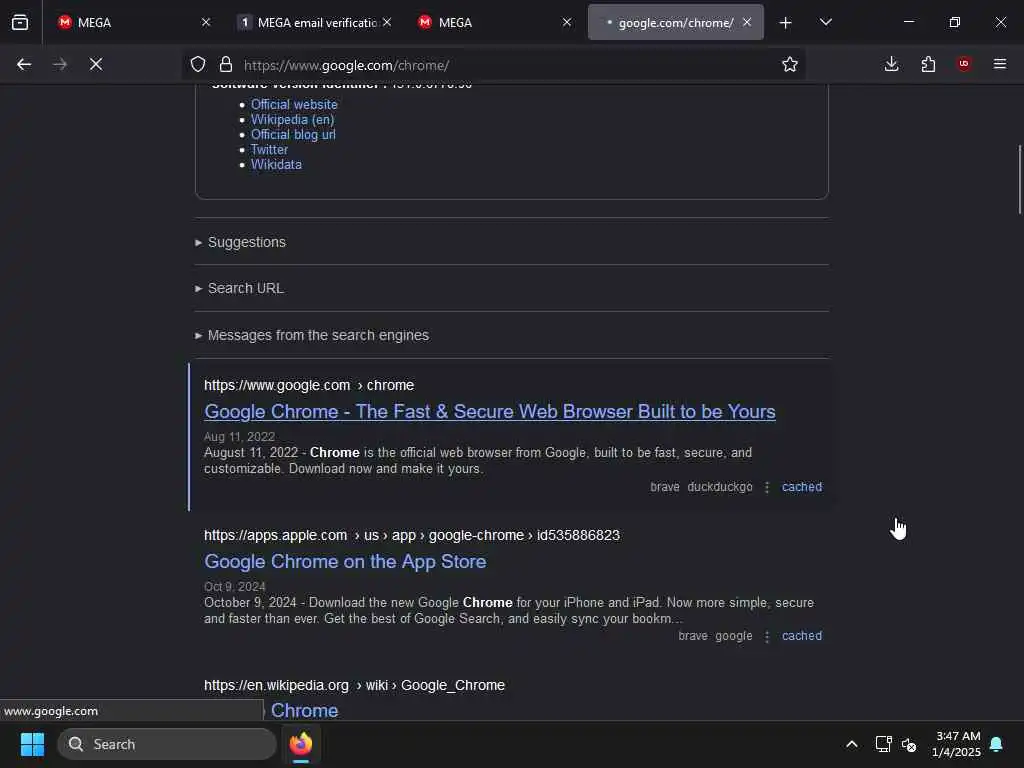Open cached link for App Store result

[x=802, y=636]
